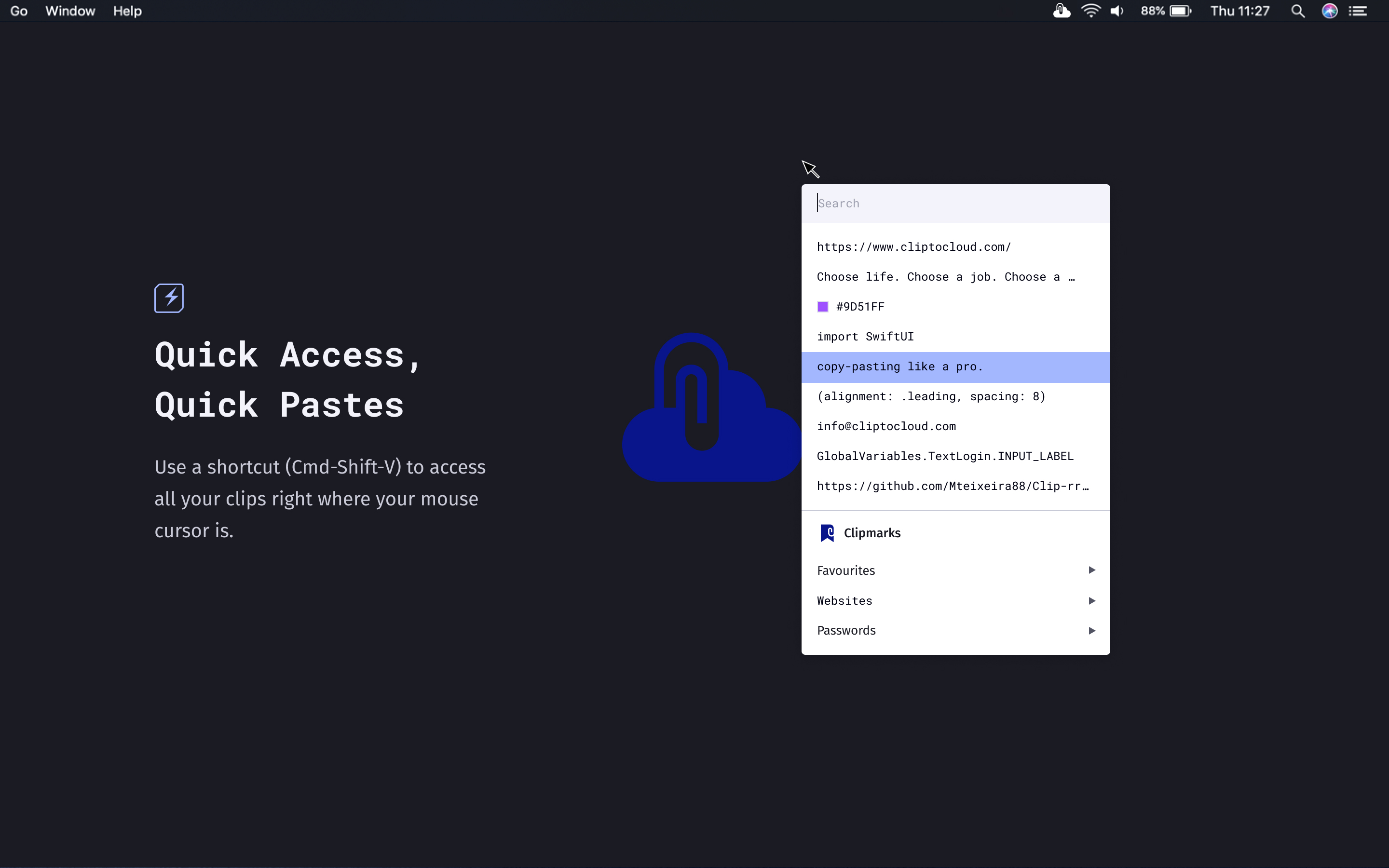
Task: Click the Clipmarks section header
Action: [x=872, y=533]
